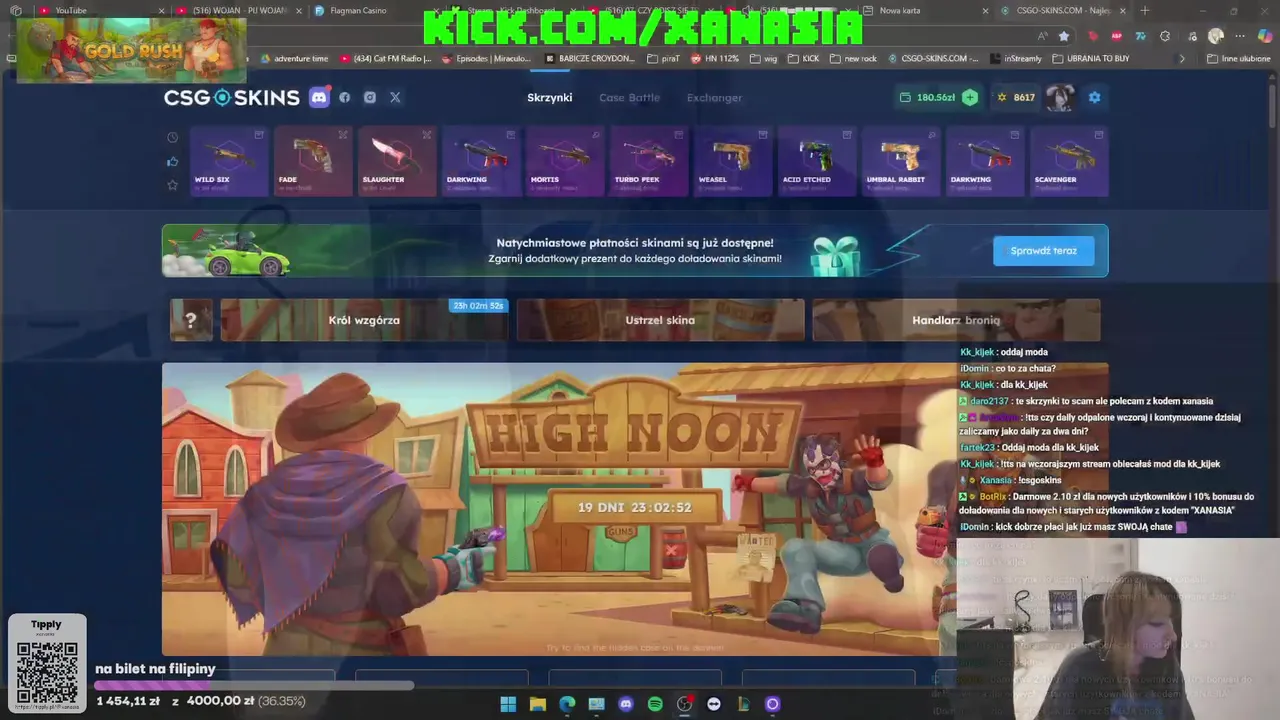1280x720 pixels.
Task: Show best drops using the thumbs-up icon
Action: click(x=173, y=161)
